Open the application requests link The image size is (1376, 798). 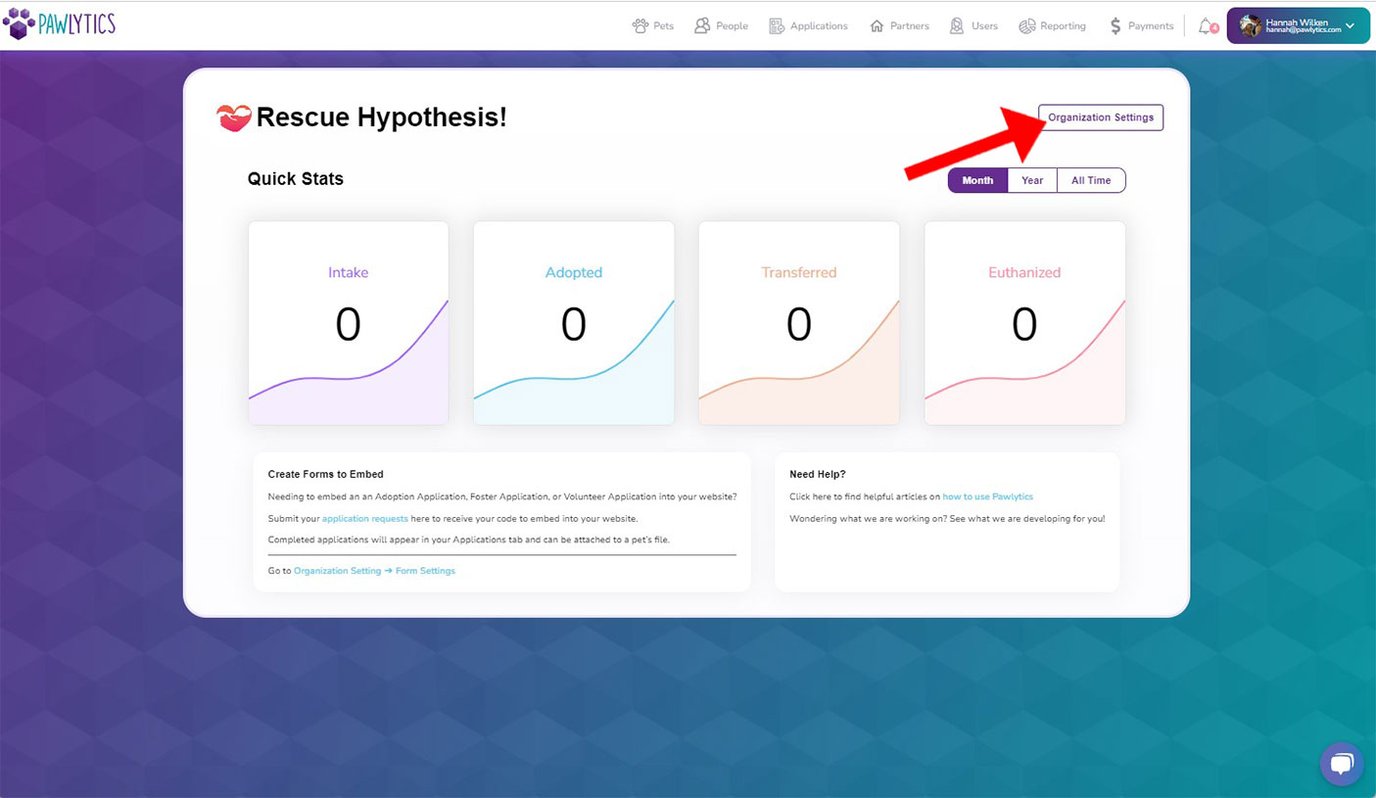pyautogui.click(x=365, y=519)
